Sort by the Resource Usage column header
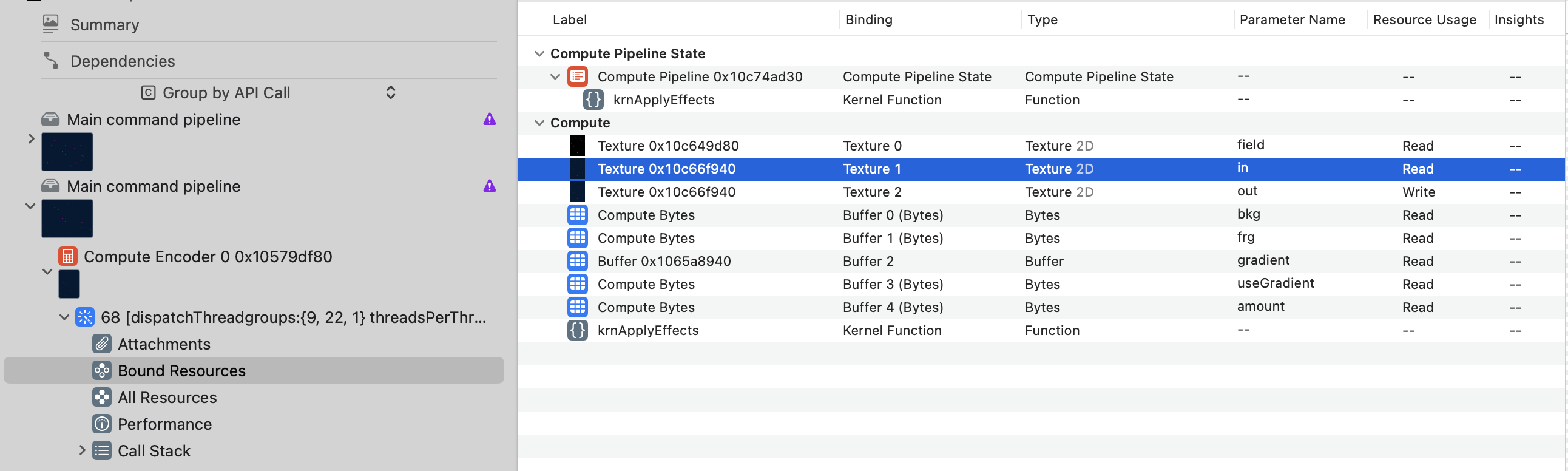This screenshot has width=1568, height=471. [x=1424, y=19]
